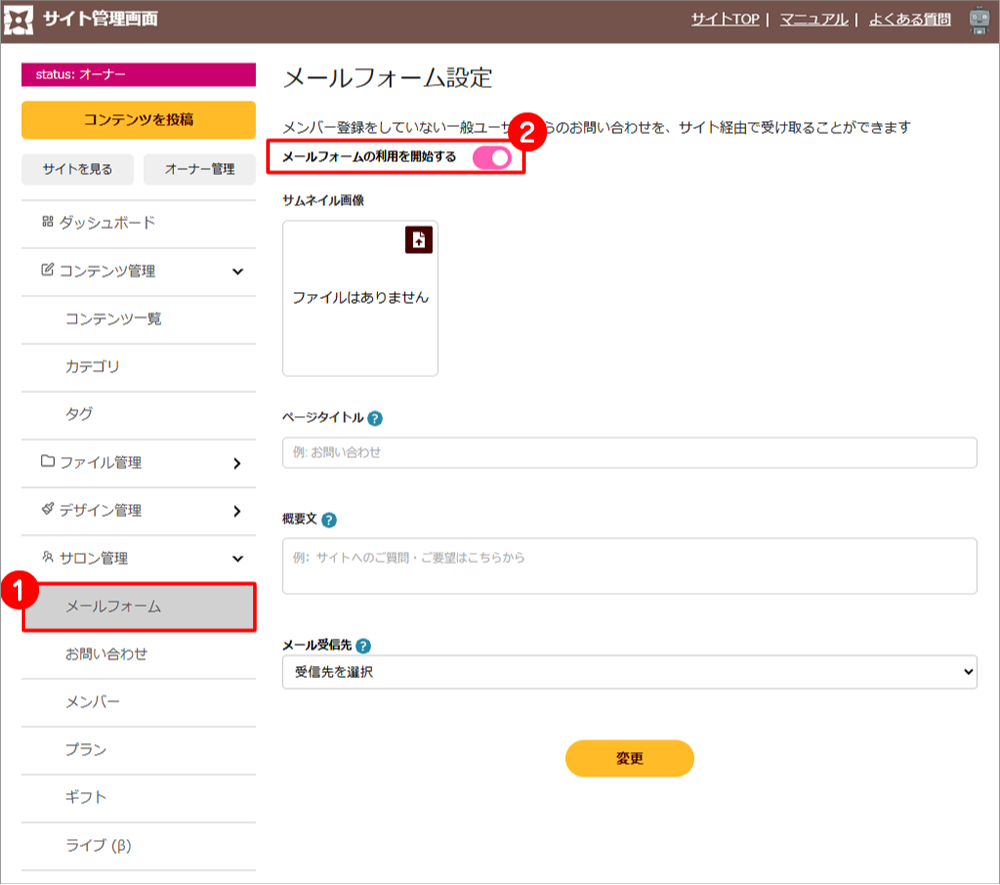The width and height of the screenshot is (1000, 885).
Task: Click the サイトを見る button
Action: pos(77,170)
